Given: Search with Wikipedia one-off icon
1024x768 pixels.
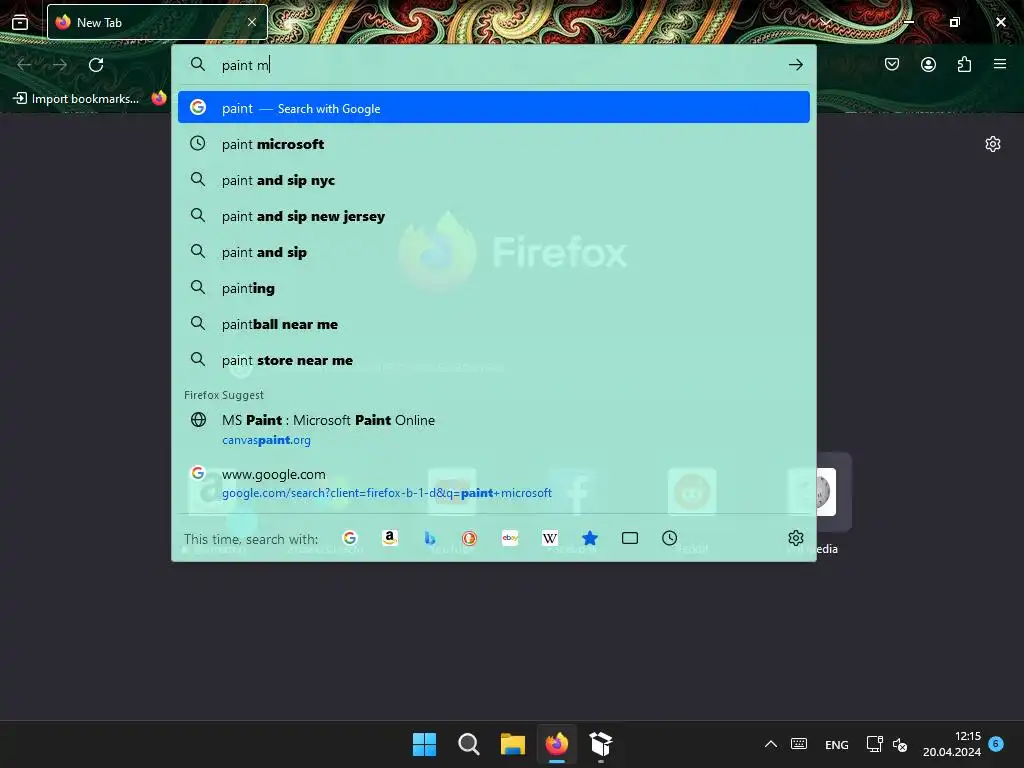Looking at the screenshot, I should (550, 537).
